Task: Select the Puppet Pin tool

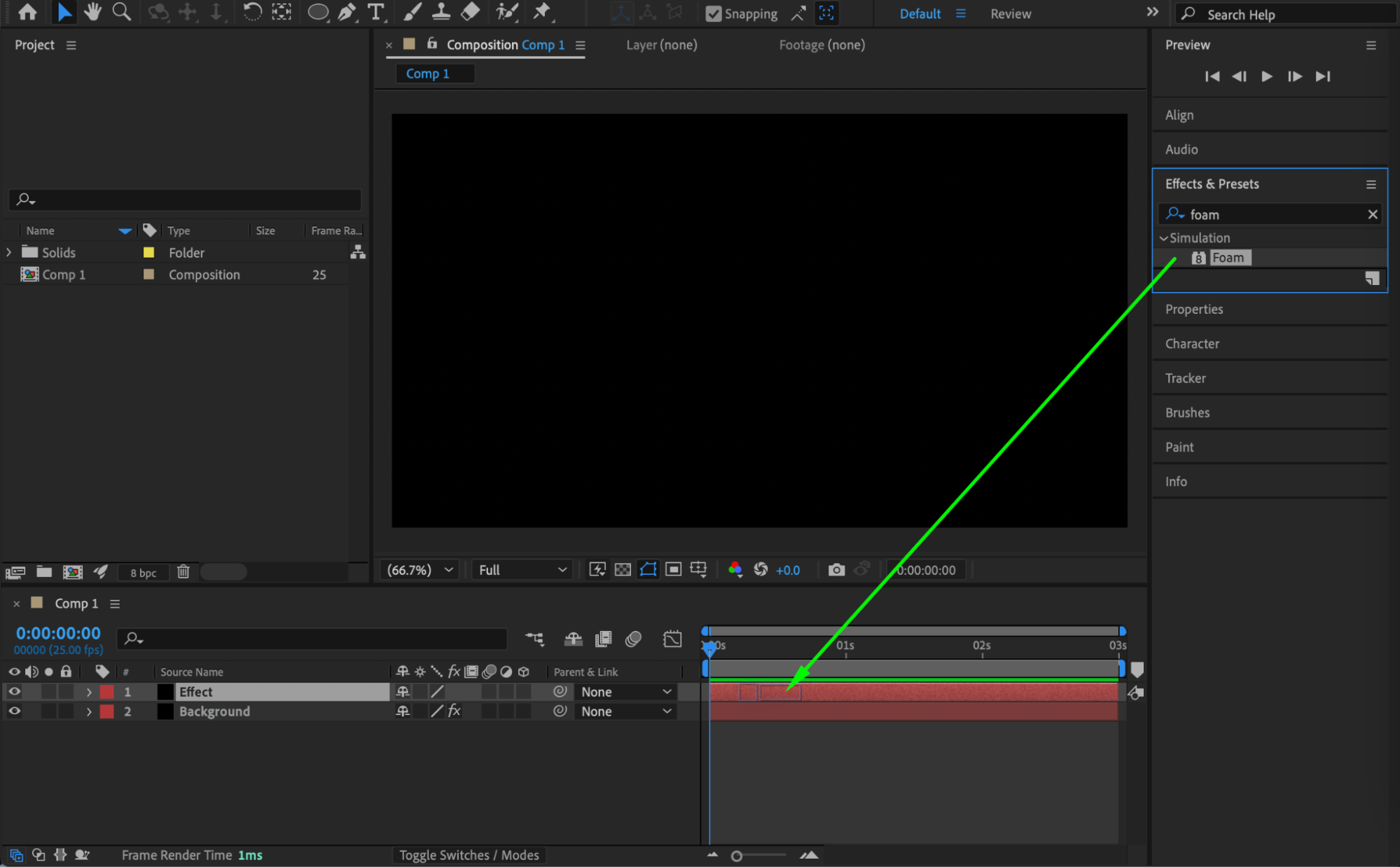Action: click(541, 12)
